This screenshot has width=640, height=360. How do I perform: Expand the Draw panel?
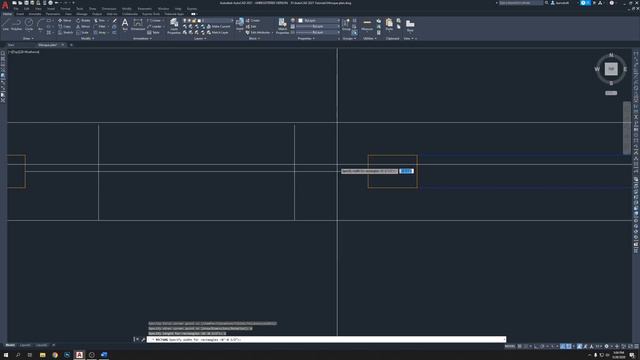(x=28, y=38)
